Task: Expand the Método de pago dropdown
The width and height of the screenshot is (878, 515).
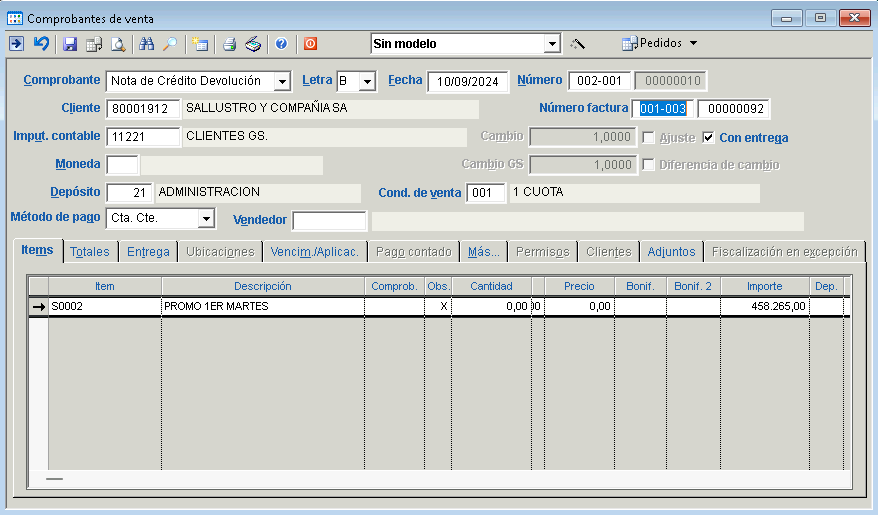Action: coord(206,218)
